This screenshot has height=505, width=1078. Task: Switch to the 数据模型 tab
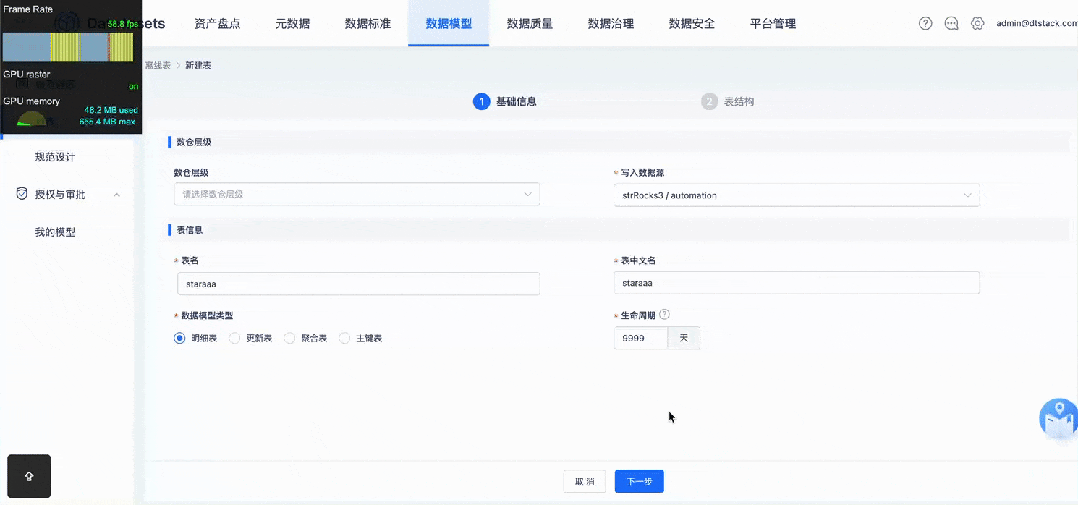click(449, 23)
